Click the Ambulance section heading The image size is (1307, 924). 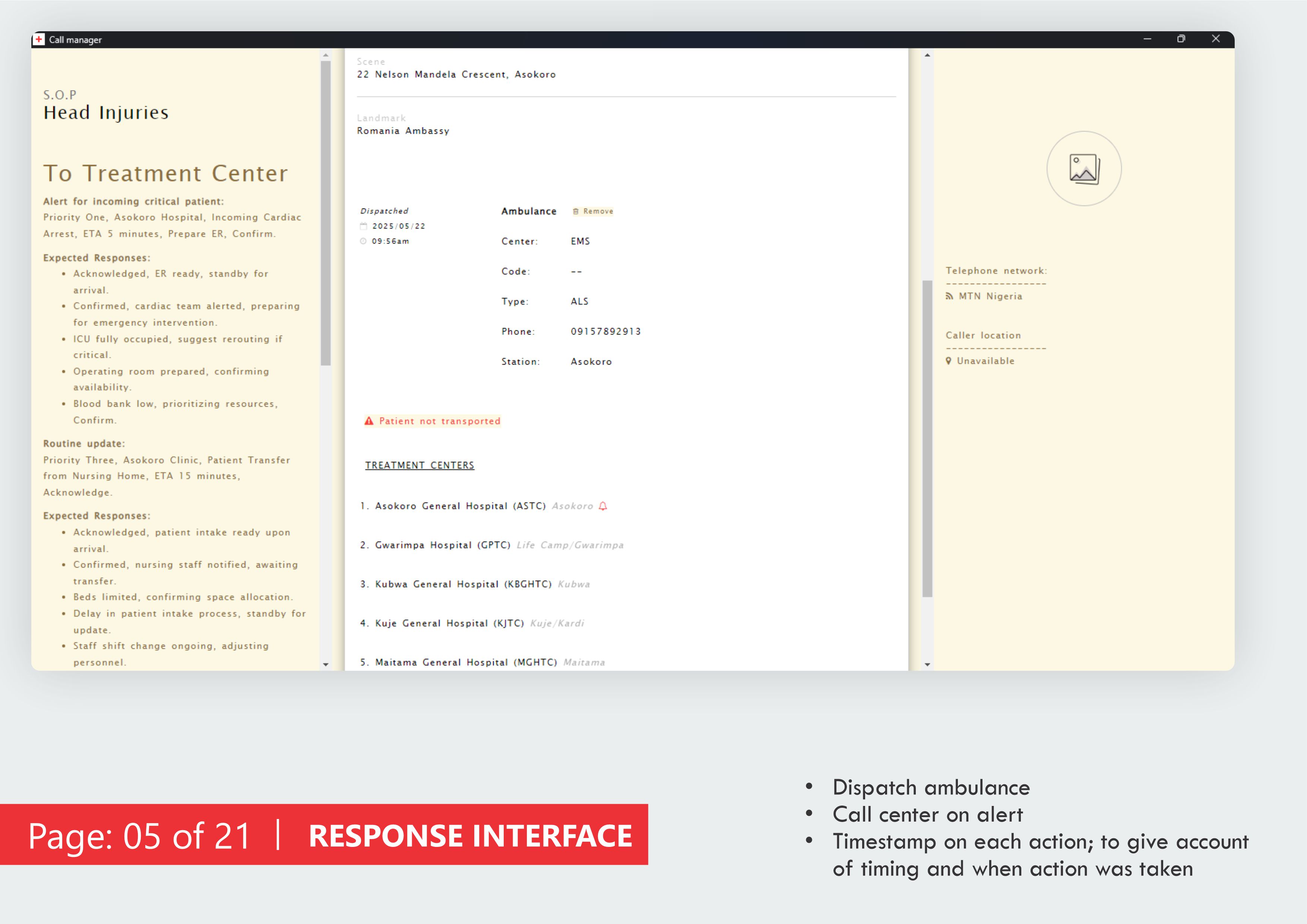pyautogui.click(x=529, y=211)
